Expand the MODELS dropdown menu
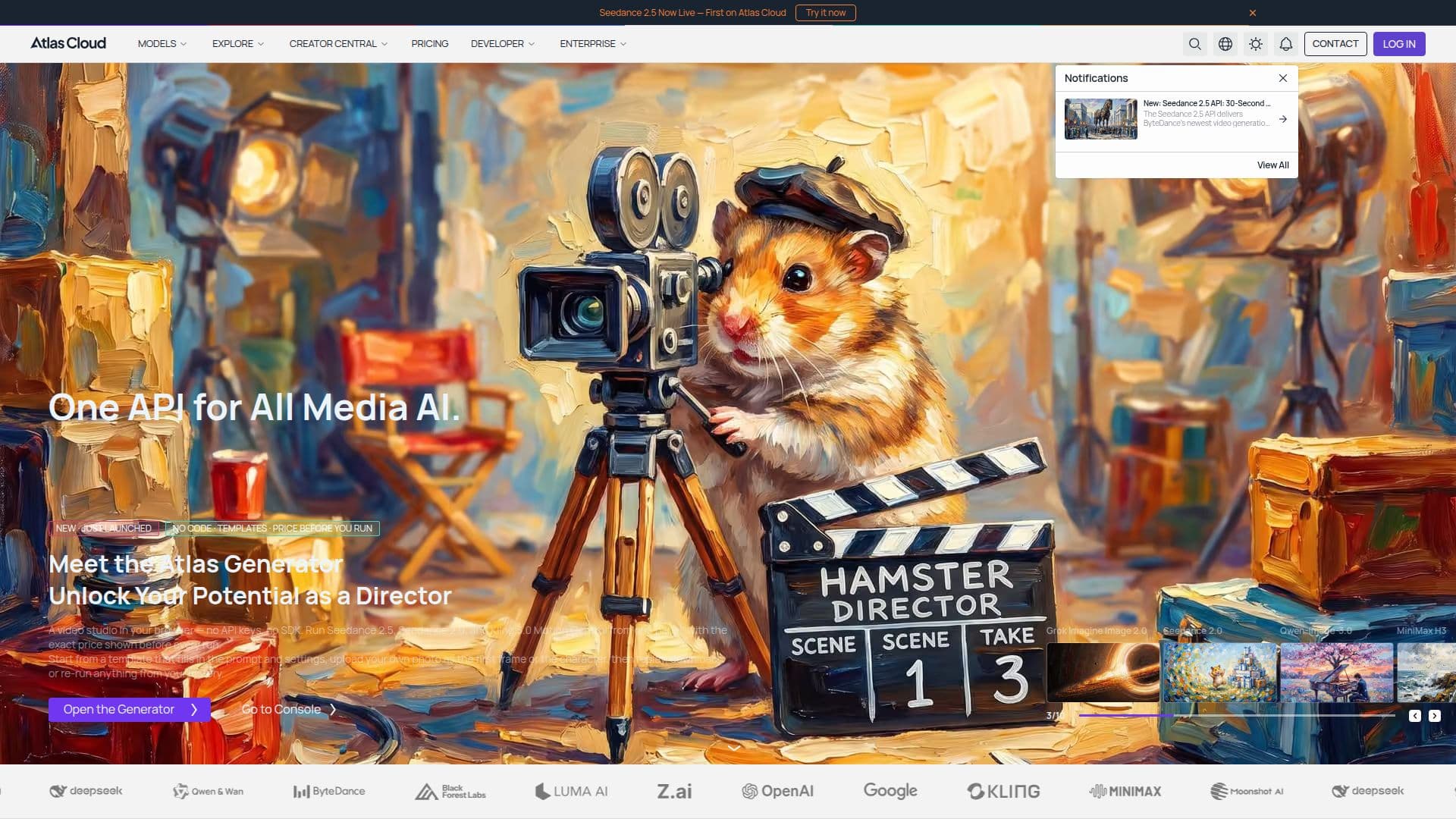1456x819 pixels. (162, 44)
